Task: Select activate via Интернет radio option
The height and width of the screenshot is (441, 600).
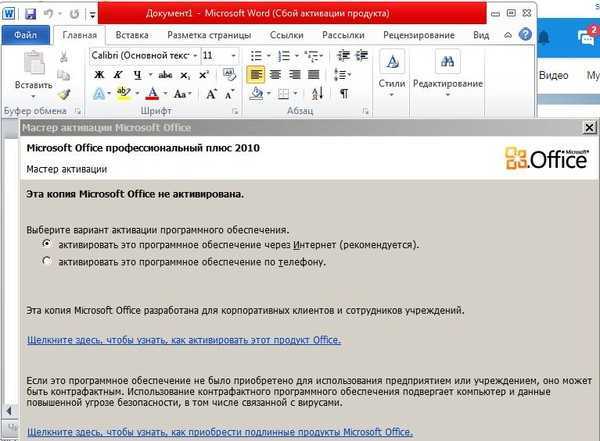Action: click(47, 243)
